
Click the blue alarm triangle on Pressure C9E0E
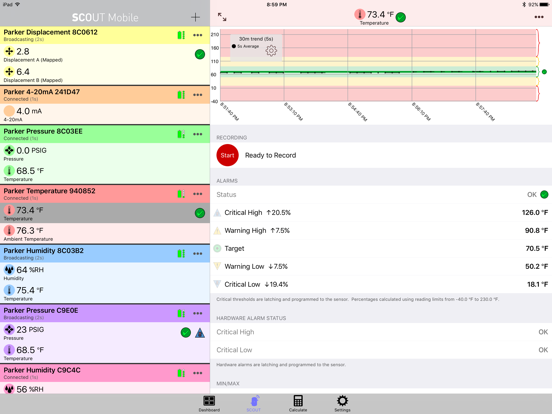click(200, 333)
